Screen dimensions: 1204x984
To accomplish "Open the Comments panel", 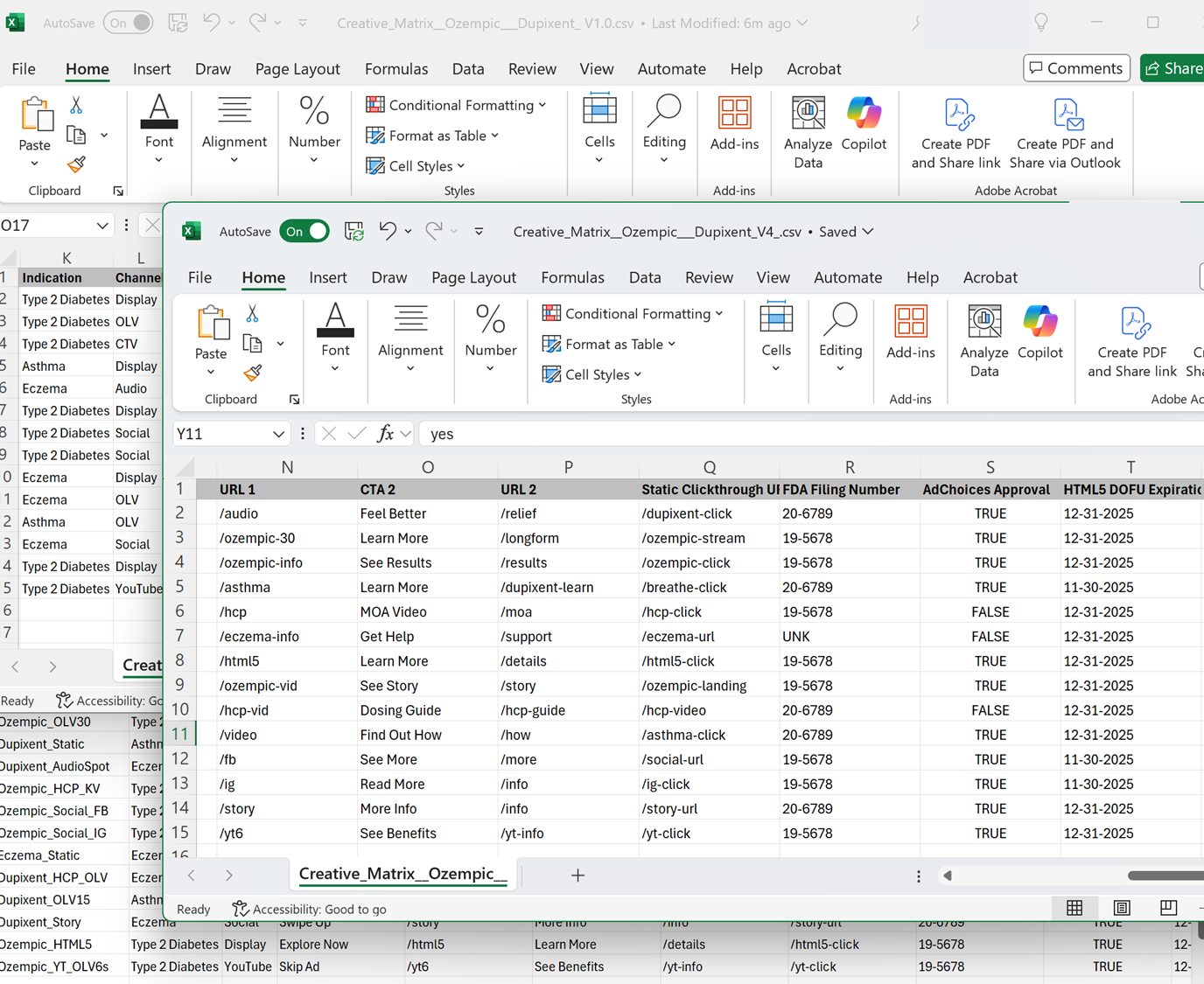I will pyautogui.click(x=1076, y=67).
